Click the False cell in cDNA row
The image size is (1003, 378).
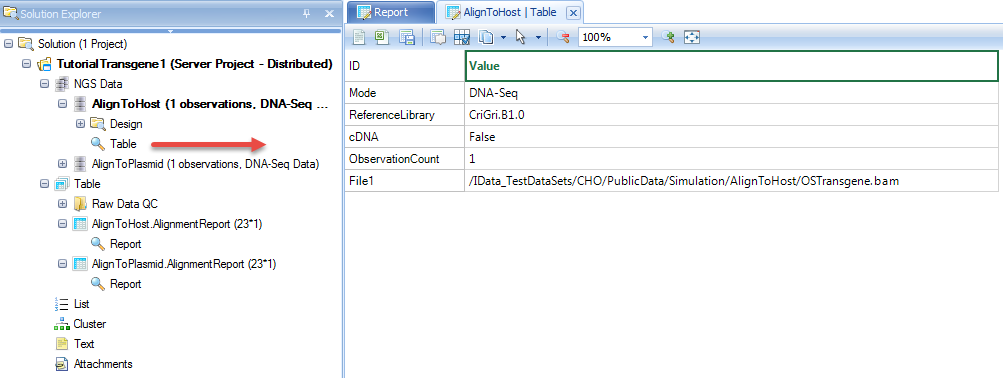(732, 137)
